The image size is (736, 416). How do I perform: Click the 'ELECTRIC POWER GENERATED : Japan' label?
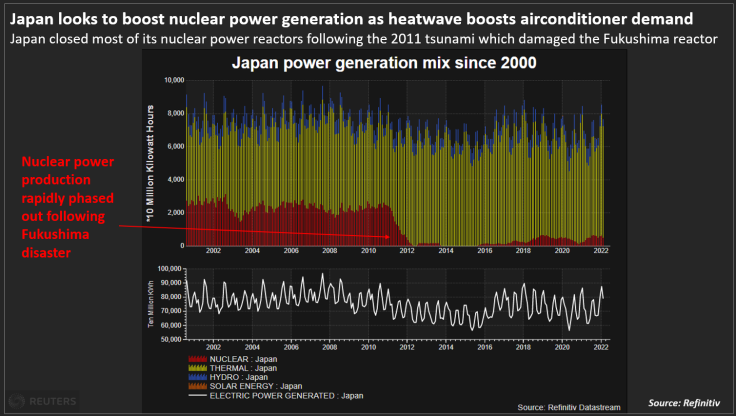click(x=286, y=396)
